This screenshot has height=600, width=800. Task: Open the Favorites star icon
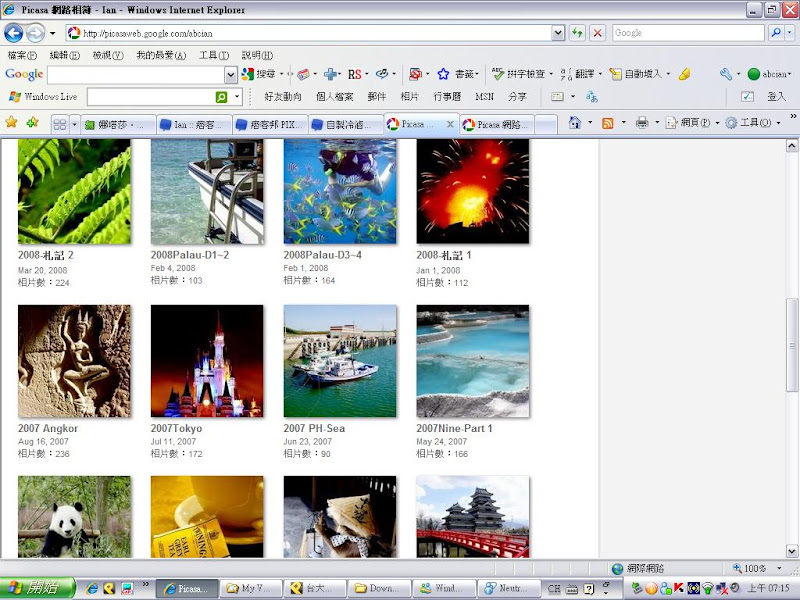(x=11, y=123)
